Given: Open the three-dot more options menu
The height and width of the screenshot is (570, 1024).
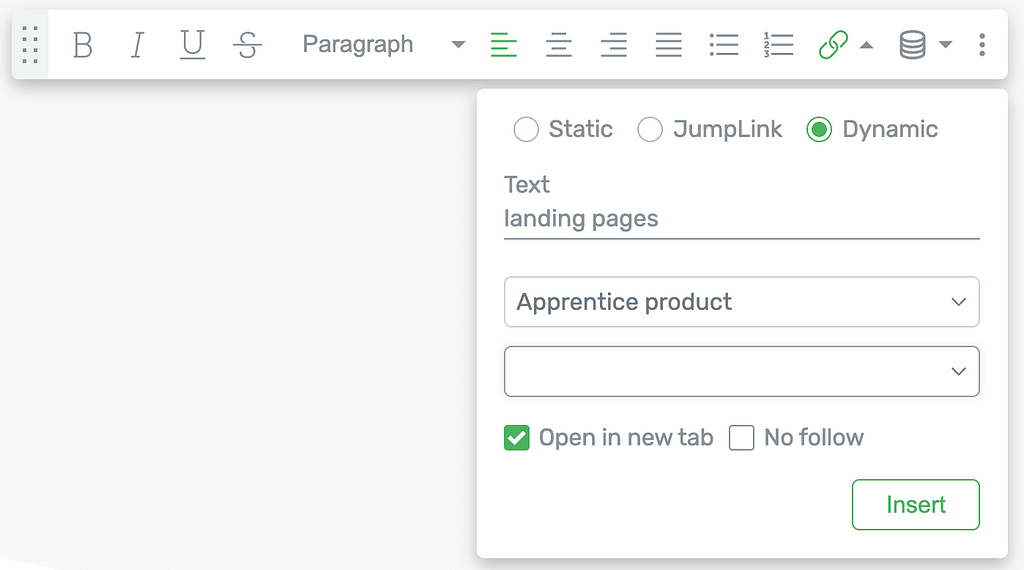Looking at the screenshot, I should pos(982,45).
